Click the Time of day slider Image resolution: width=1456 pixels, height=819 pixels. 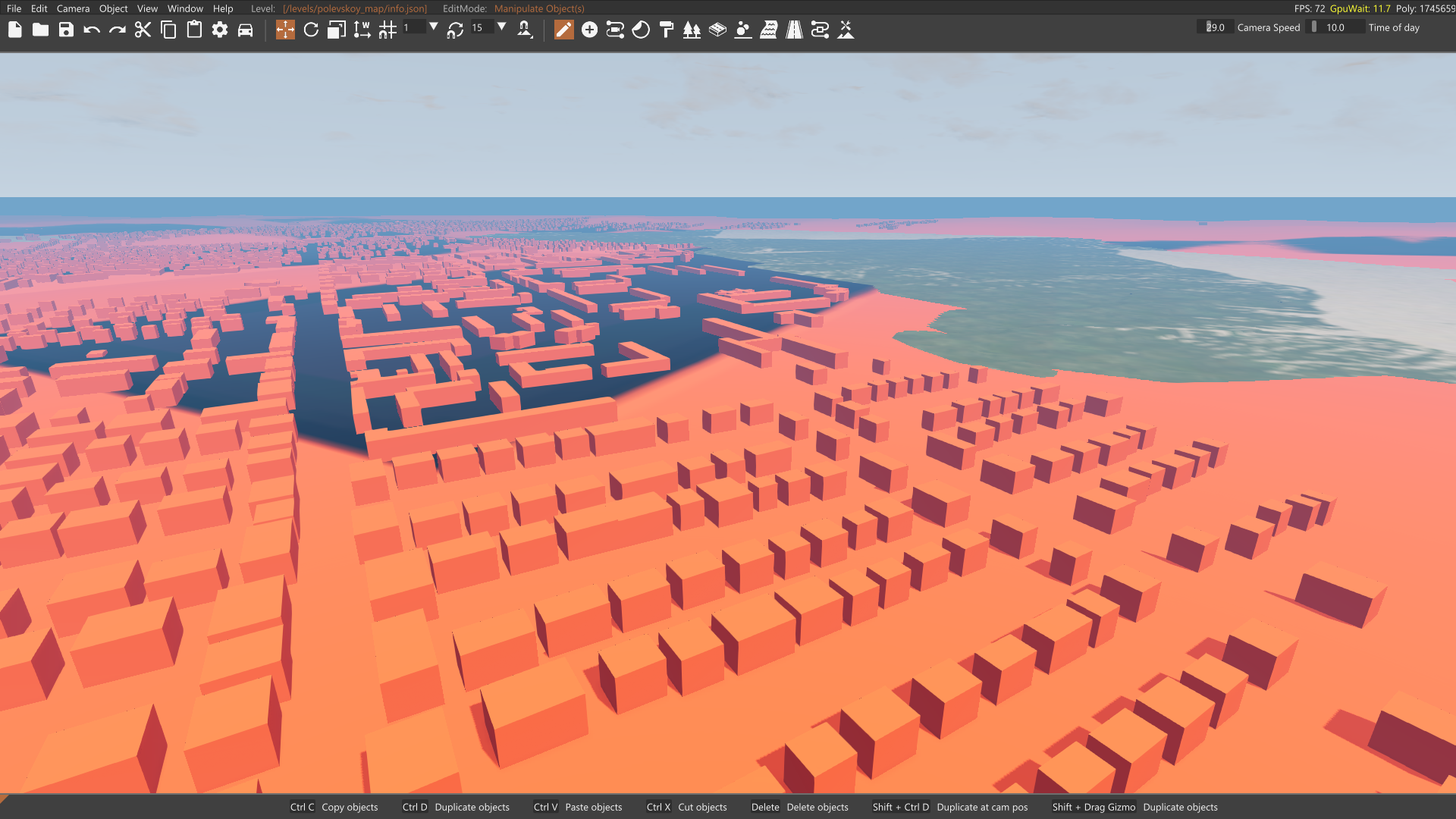coord(1337,27)
